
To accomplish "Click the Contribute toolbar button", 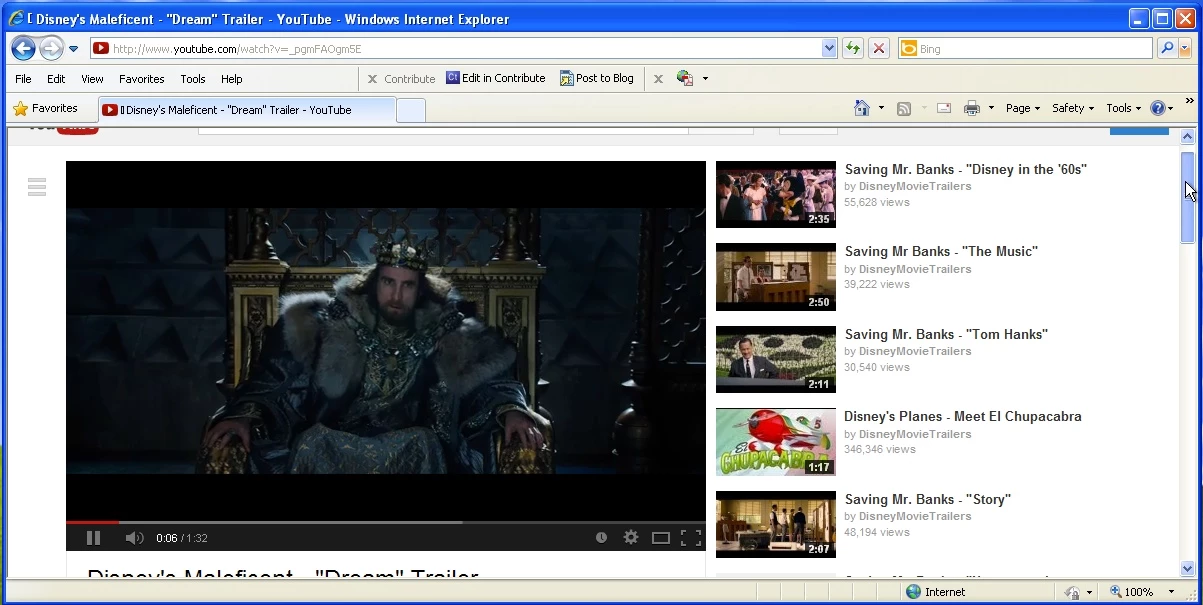I will point(401,79).
